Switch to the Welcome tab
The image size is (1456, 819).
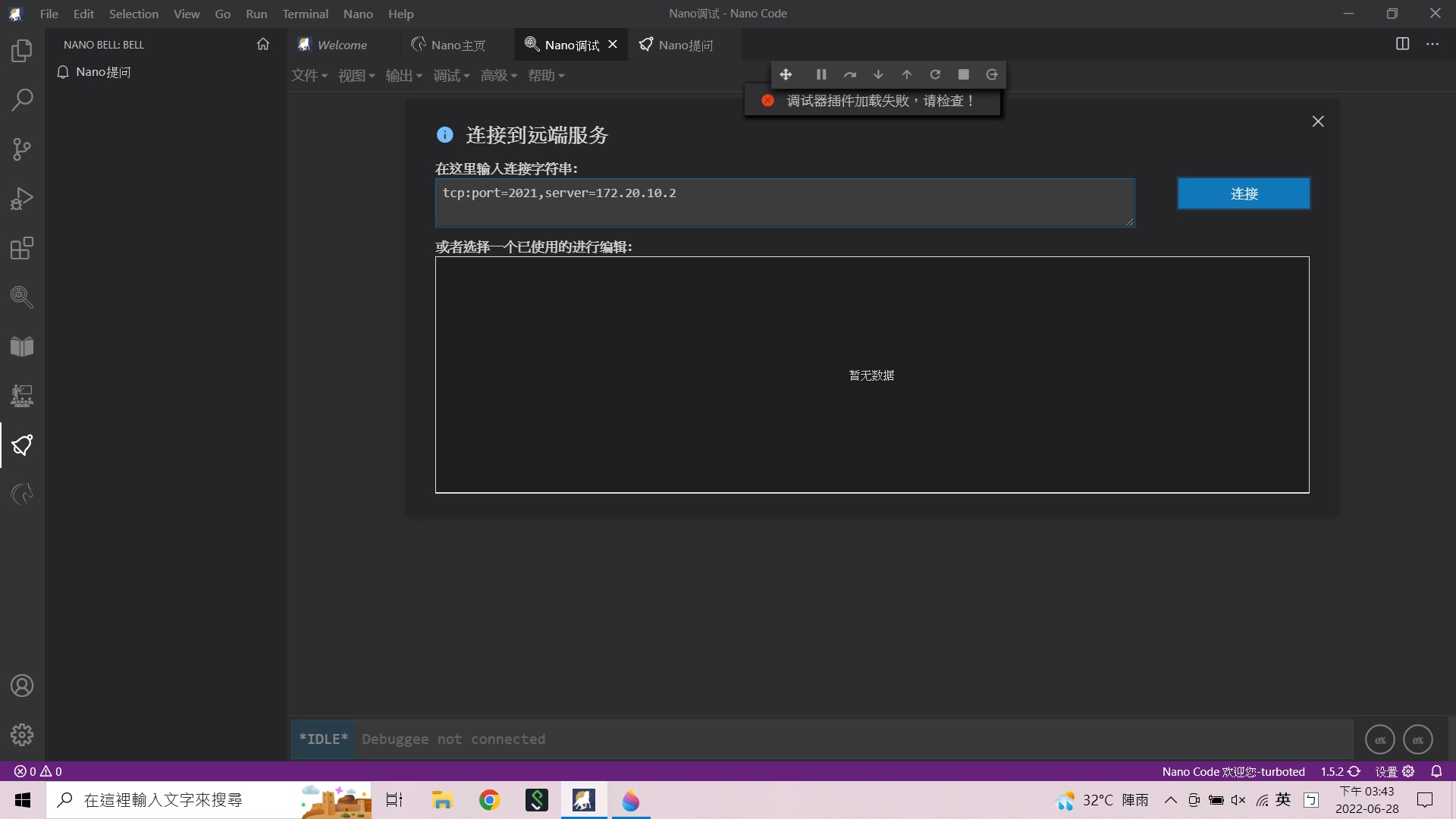344,45
